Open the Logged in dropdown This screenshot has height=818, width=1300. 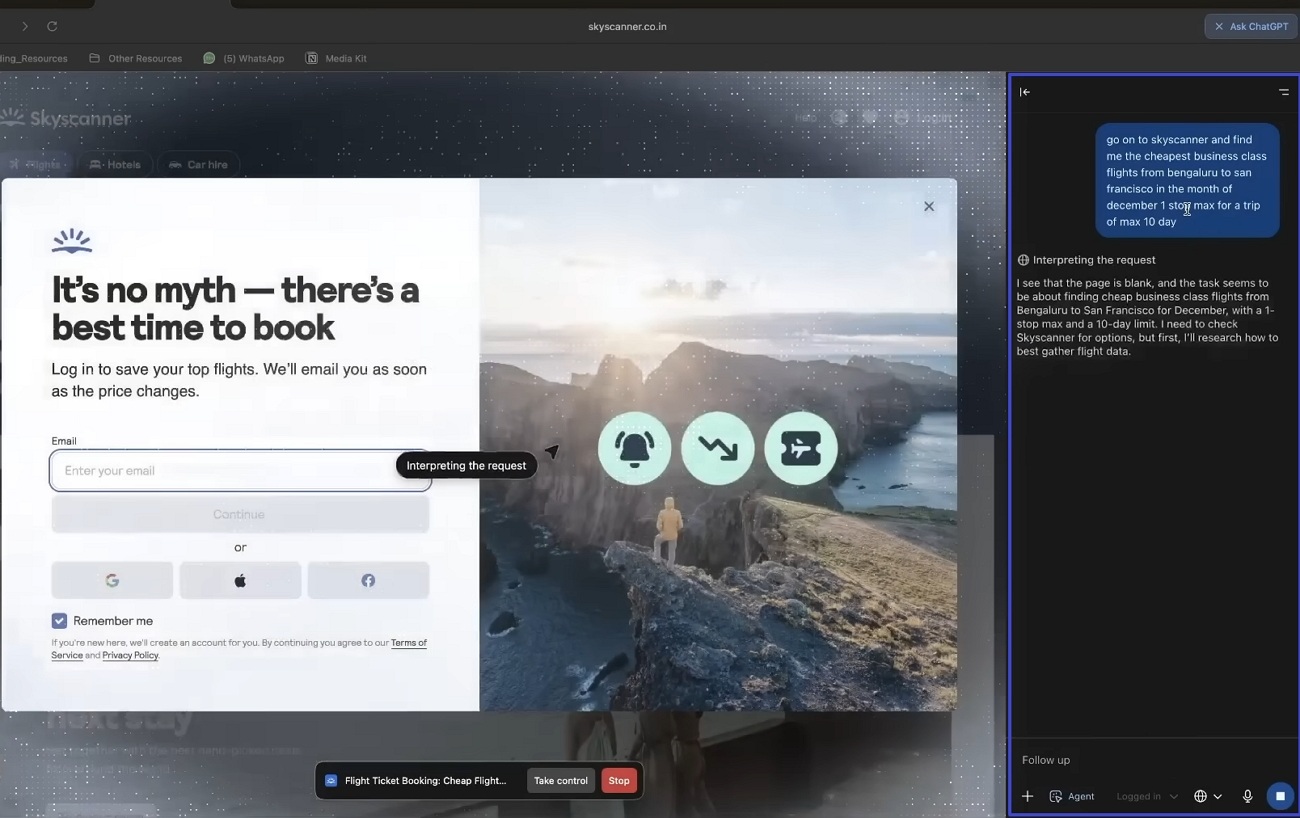[x=1147, y=796]
